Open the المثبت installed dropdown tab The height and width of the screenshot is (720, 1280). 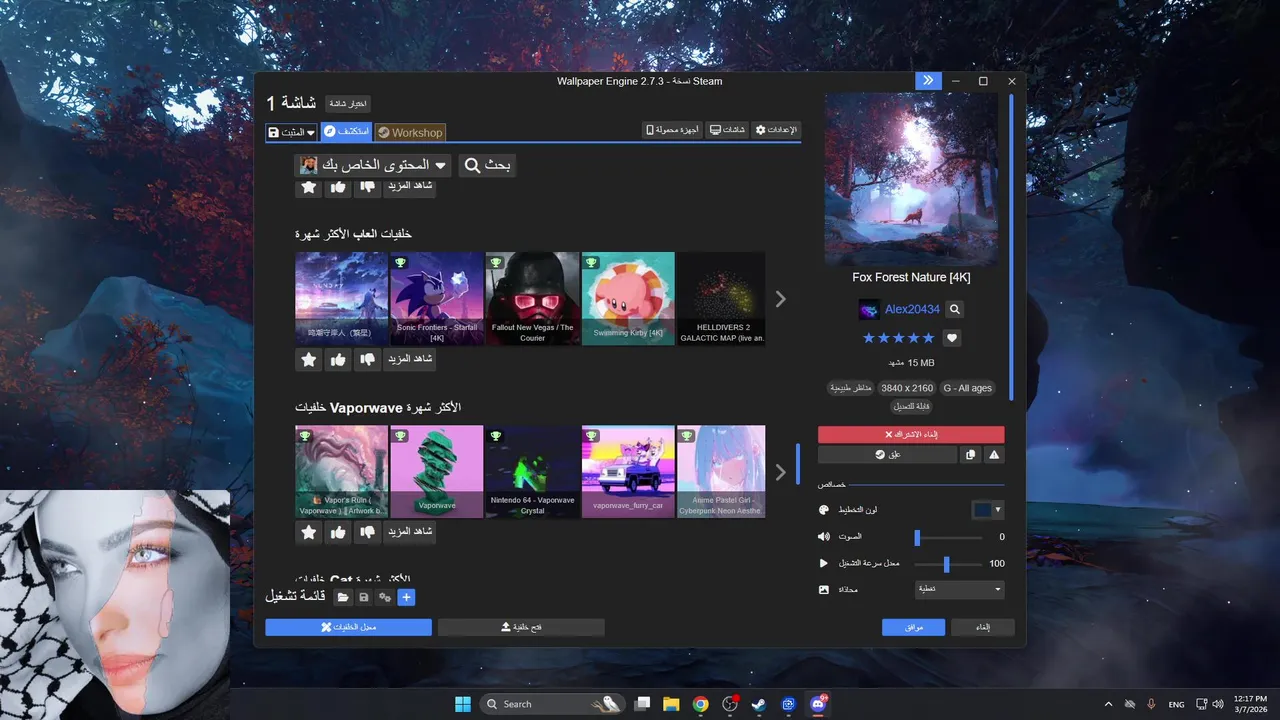(291, 132)
